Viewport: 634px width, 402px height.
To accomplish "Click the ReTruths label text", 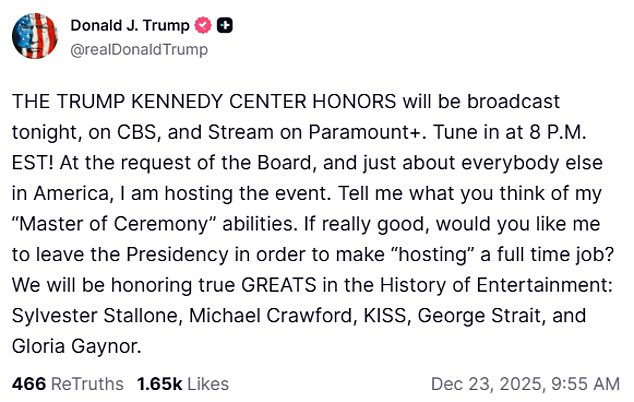I will tap(87, 383).
